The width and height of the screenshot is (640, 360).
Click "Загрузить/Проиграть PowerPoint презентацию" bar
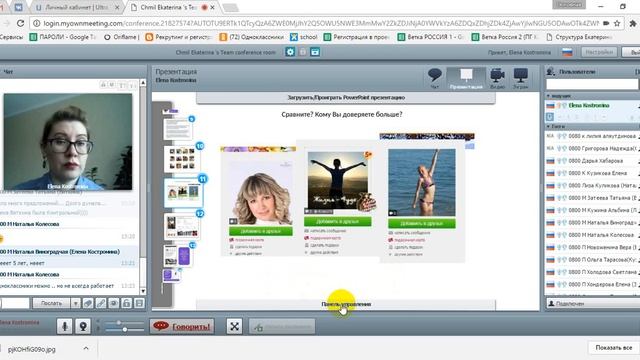pos(346,98)
